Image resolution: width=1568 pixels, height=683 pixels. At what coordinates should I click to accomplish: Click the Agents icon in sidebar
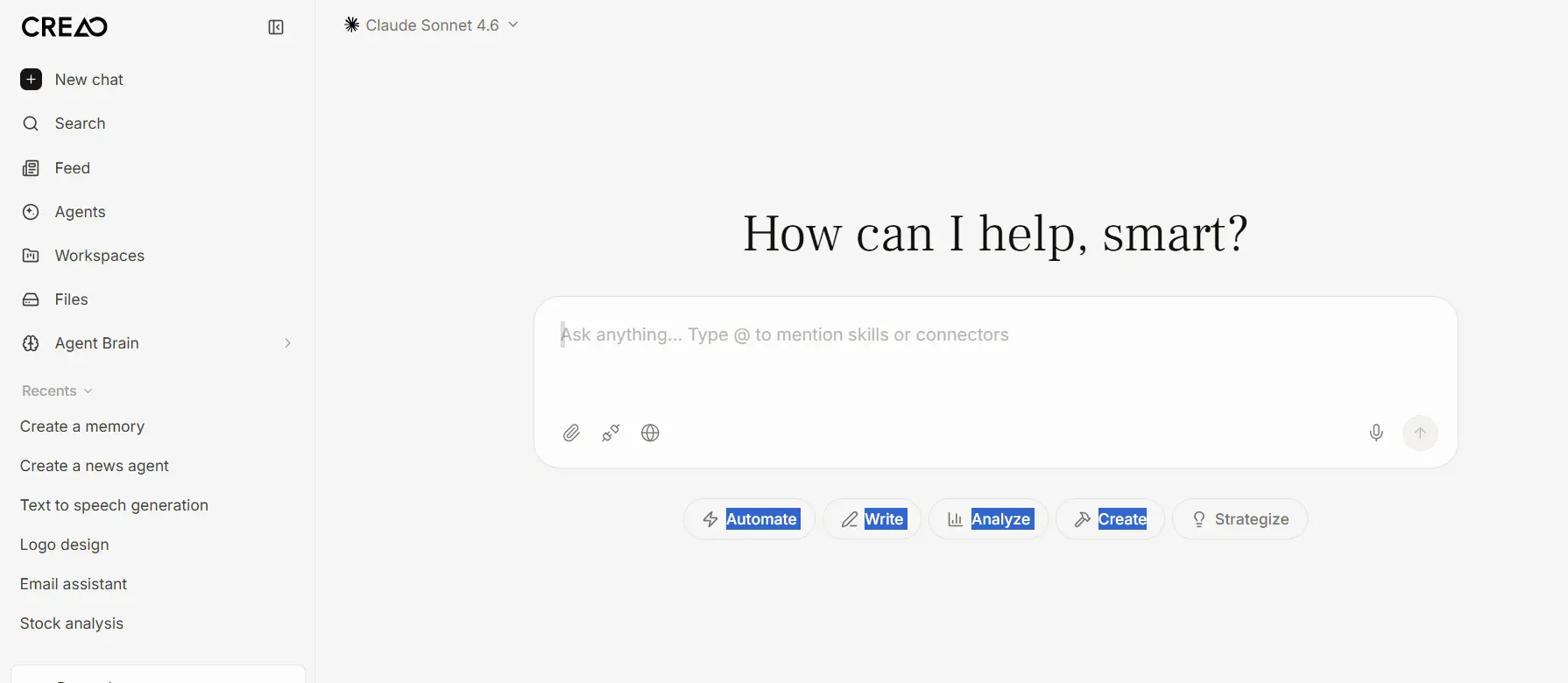pyautogui.click(x=31, y=212)
